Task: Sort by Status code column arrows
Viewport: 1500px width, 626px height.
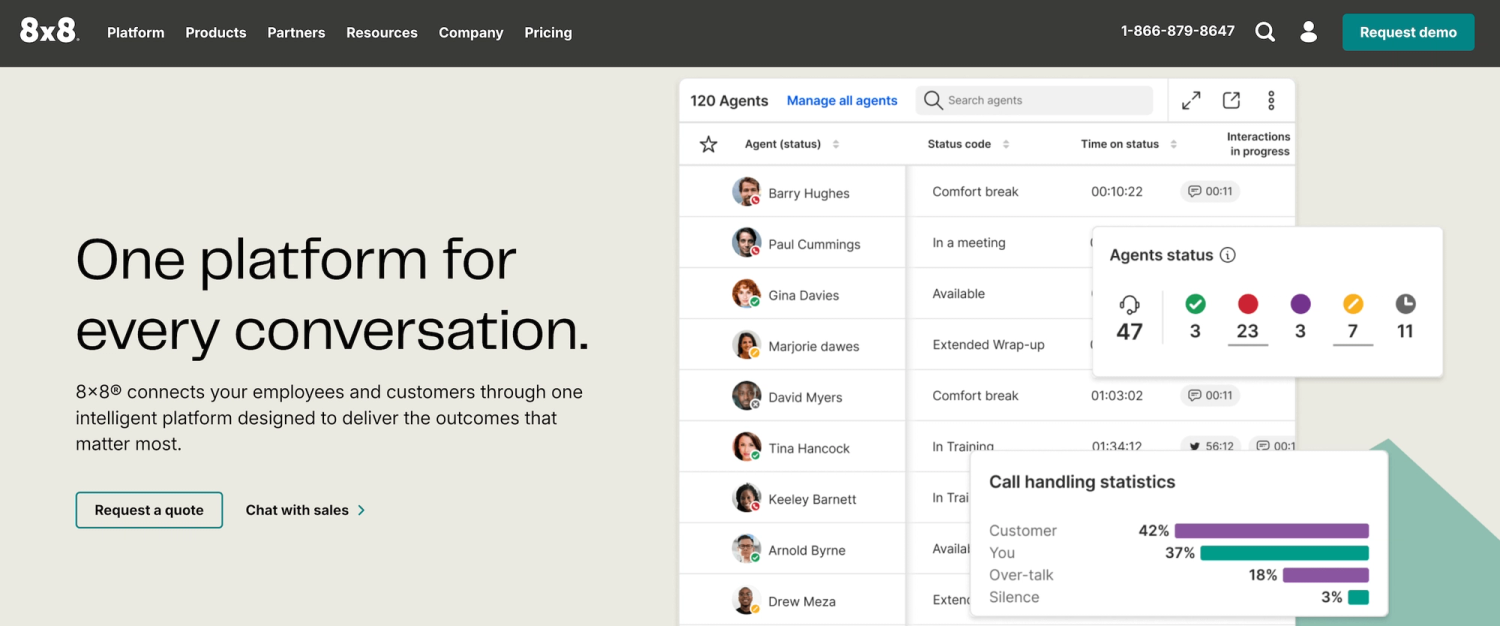Action: coord(1006,144)
